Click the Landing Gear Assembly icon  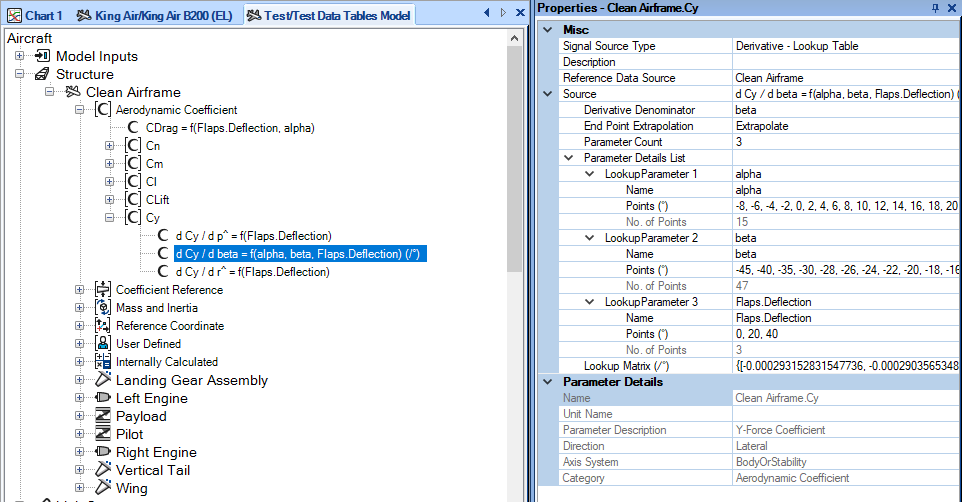click(103, 380)
